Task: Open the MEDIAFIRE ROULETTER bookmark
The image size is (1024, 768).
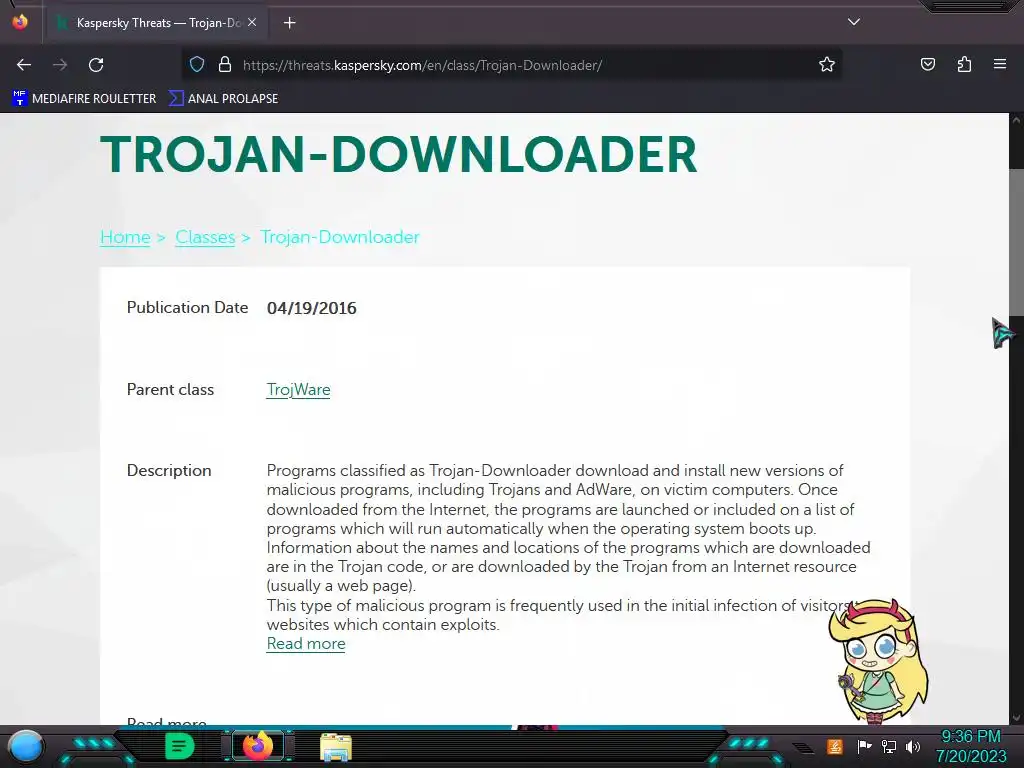Action: click(x=84, y=99)
